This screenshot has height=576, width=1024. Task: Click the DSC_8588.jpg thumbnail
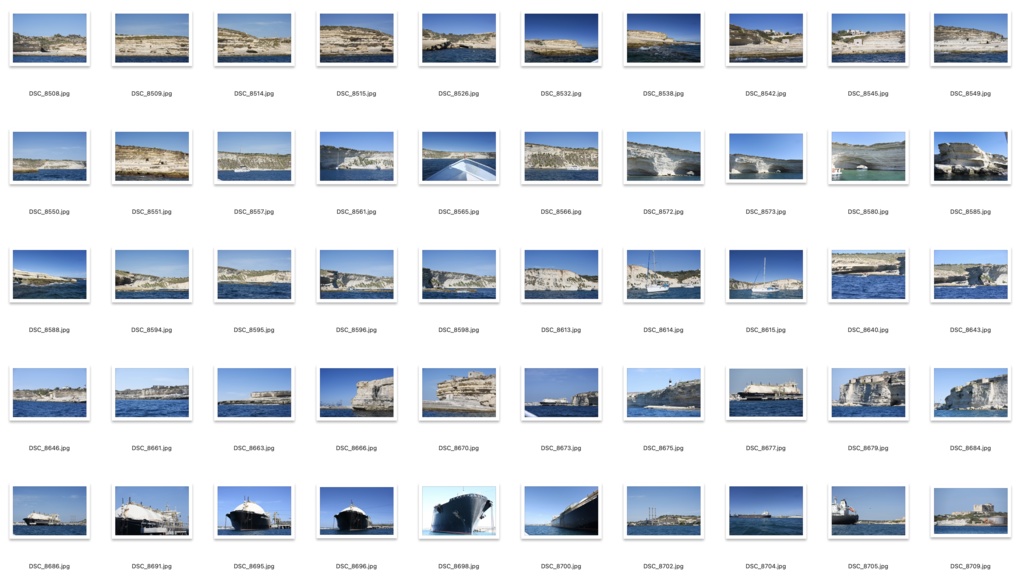click(50, 275)
